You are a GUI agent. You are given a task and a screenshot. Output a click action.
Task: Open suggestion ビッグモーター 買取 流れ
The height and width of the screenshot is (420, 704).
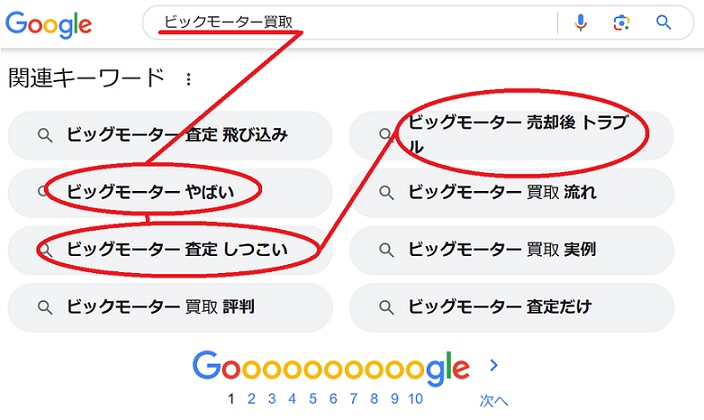[503, 192]
